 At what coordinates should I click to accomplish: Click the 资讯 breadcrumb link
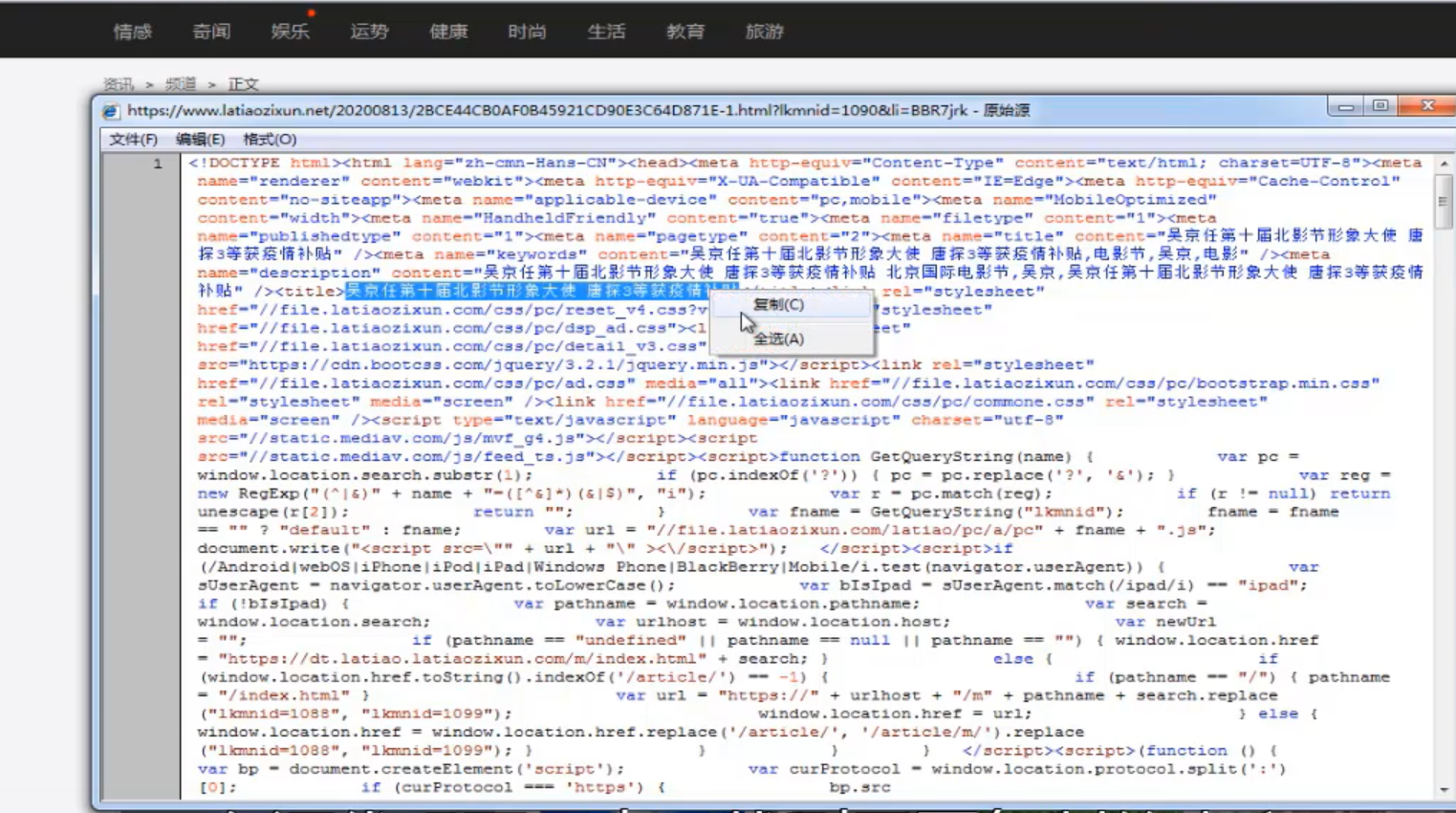(119, 84)
